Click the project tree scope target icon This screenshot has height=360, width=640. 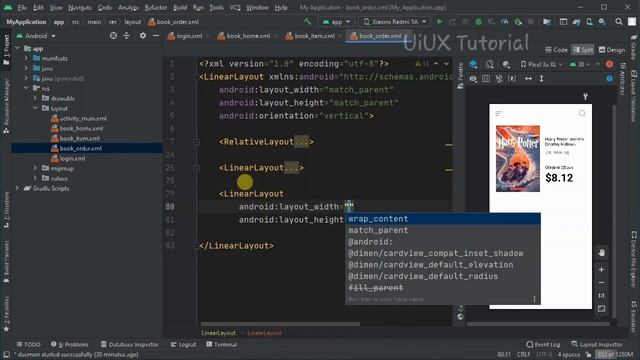pos(113,36)
